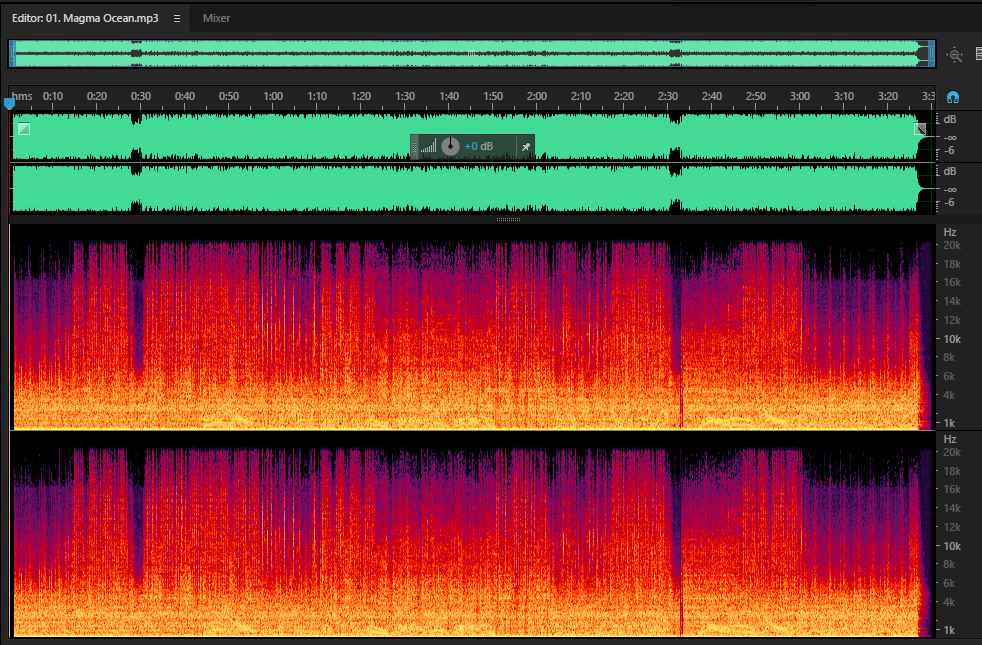This screenshot has height=645, width=982.
Task: Click the 1:30 mark on the time ruler
Action: coord(405,96)
